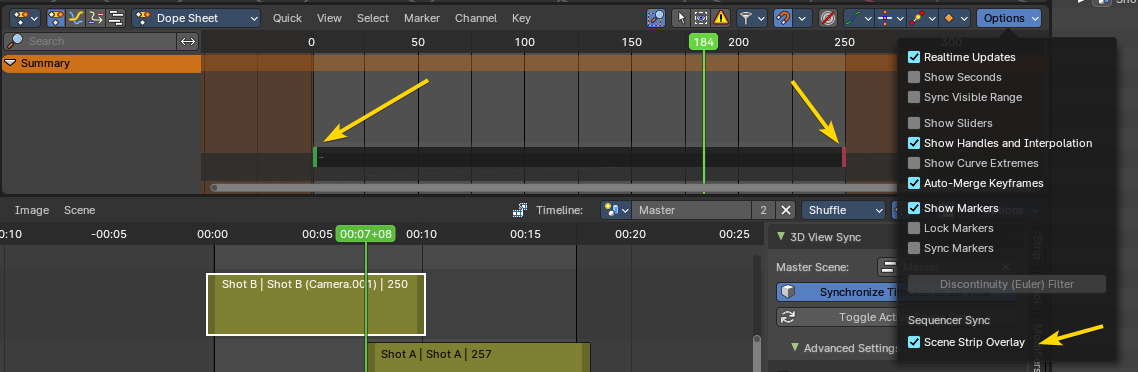
Task: Open the Quick menu
Action: pos(287,18)
